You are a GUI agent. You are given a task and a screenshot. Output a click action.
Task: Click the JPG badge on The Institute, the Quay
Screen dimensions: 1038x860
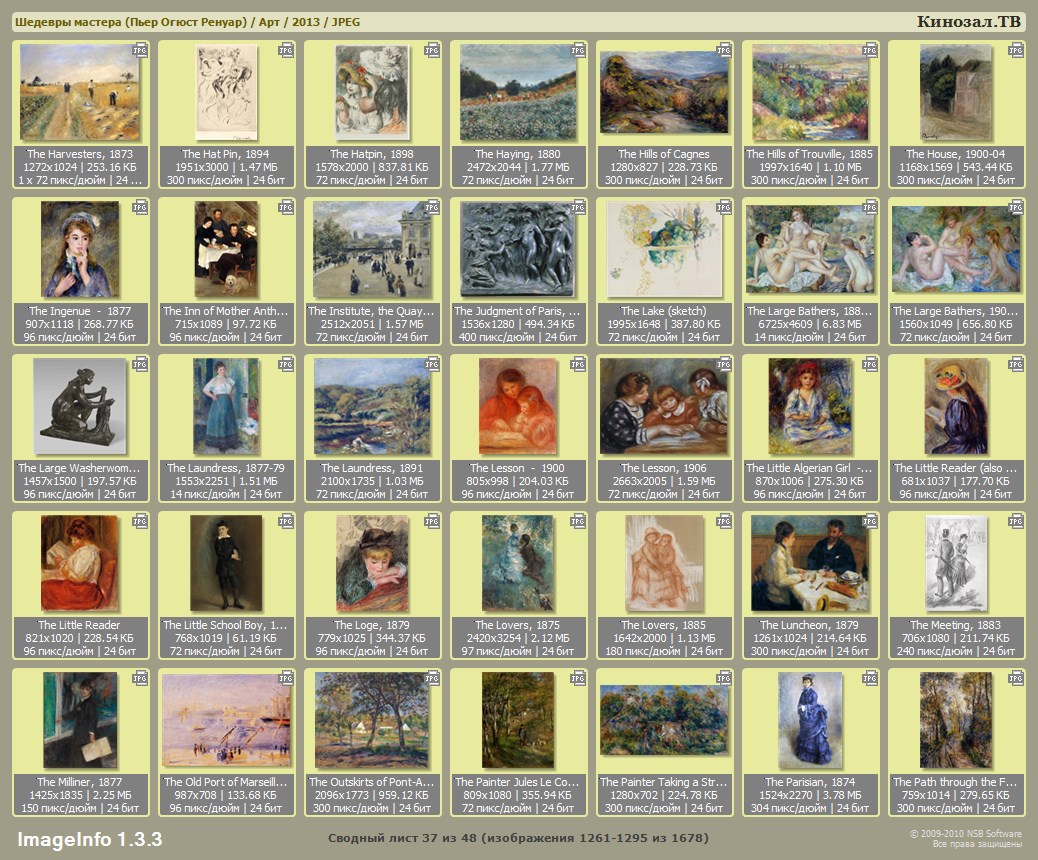pyautogui.click(x=432, y=207)
